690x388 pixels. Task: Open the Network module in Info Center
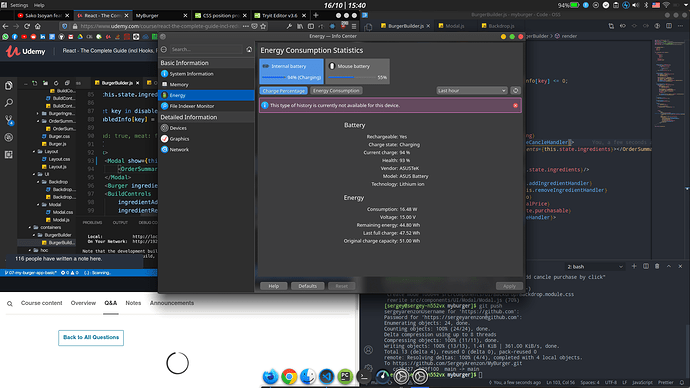coord(206,150)
